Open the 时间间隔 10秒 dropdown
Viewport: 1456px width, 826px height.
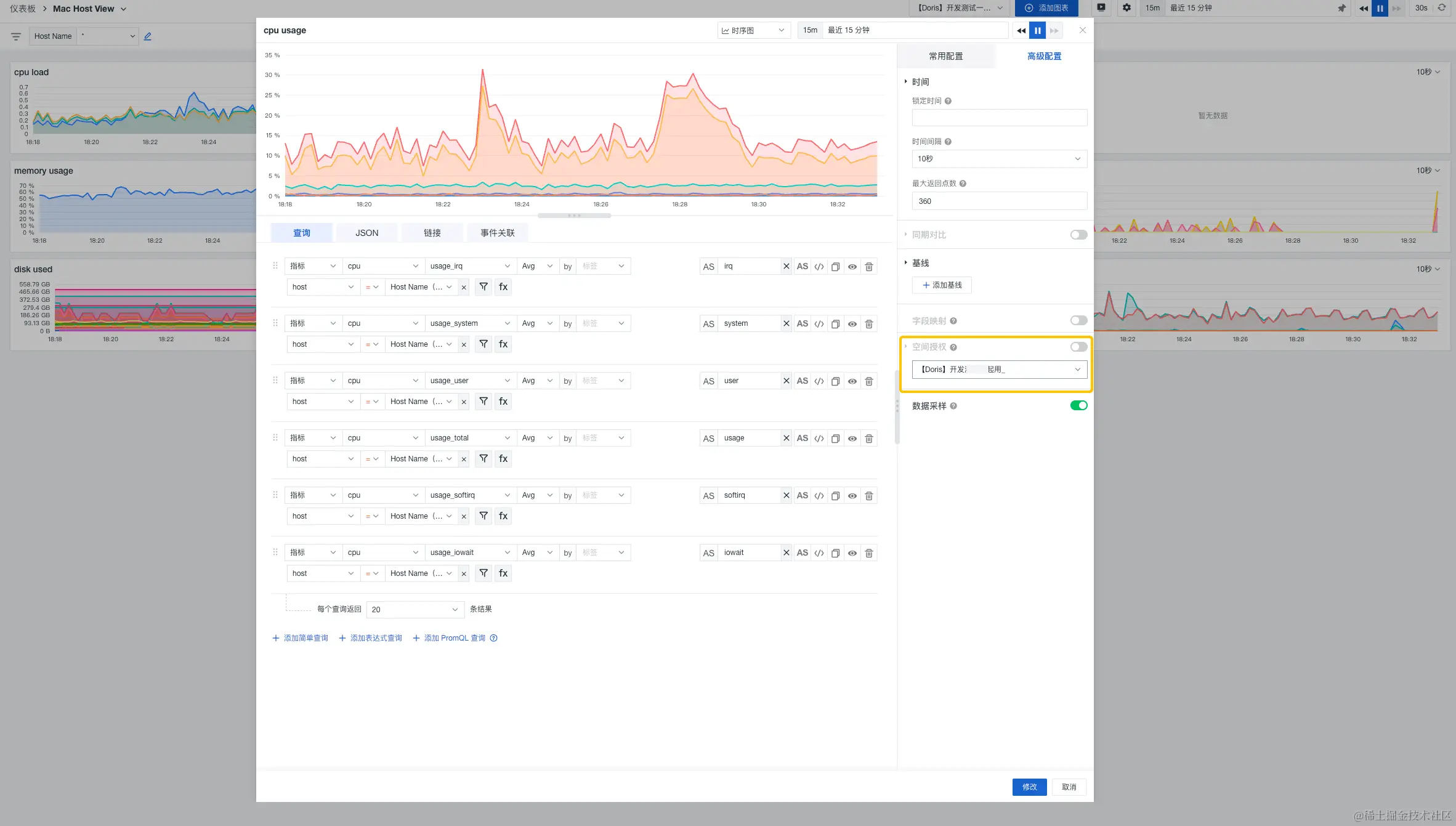coord(999,159)
